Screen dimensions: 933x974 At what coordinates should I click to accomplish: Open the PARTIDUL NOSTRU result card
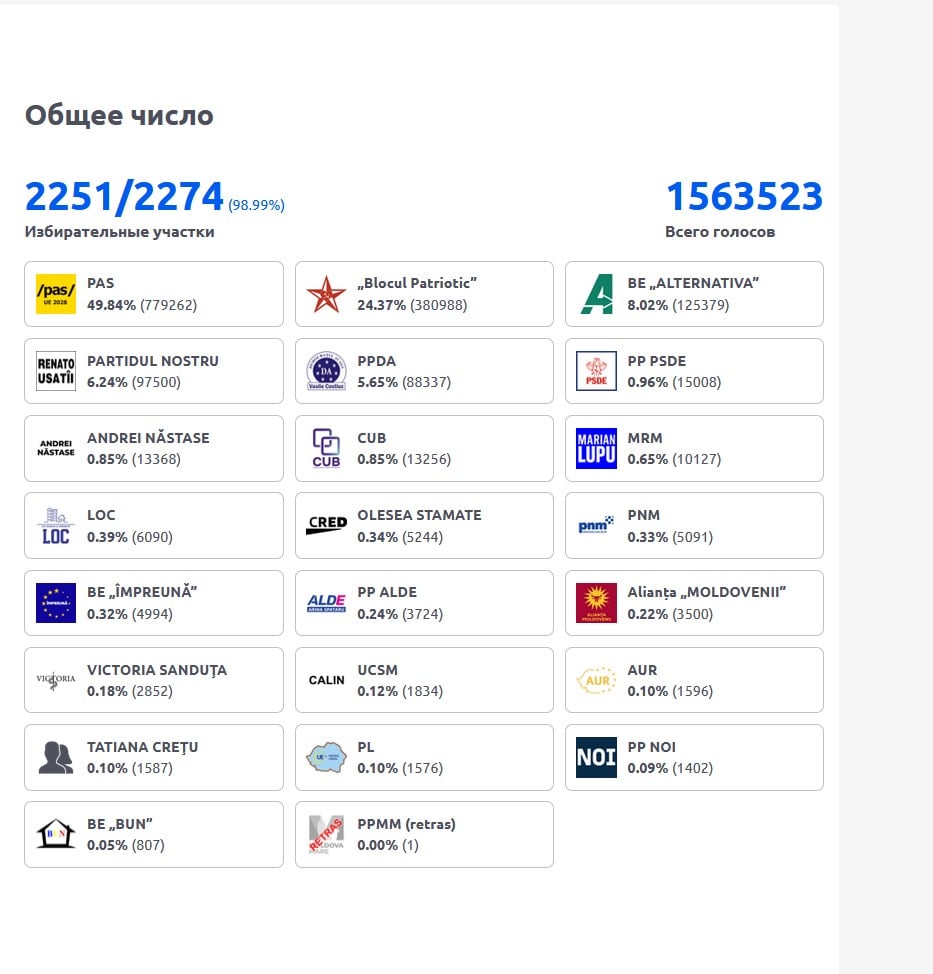[154, 371]
